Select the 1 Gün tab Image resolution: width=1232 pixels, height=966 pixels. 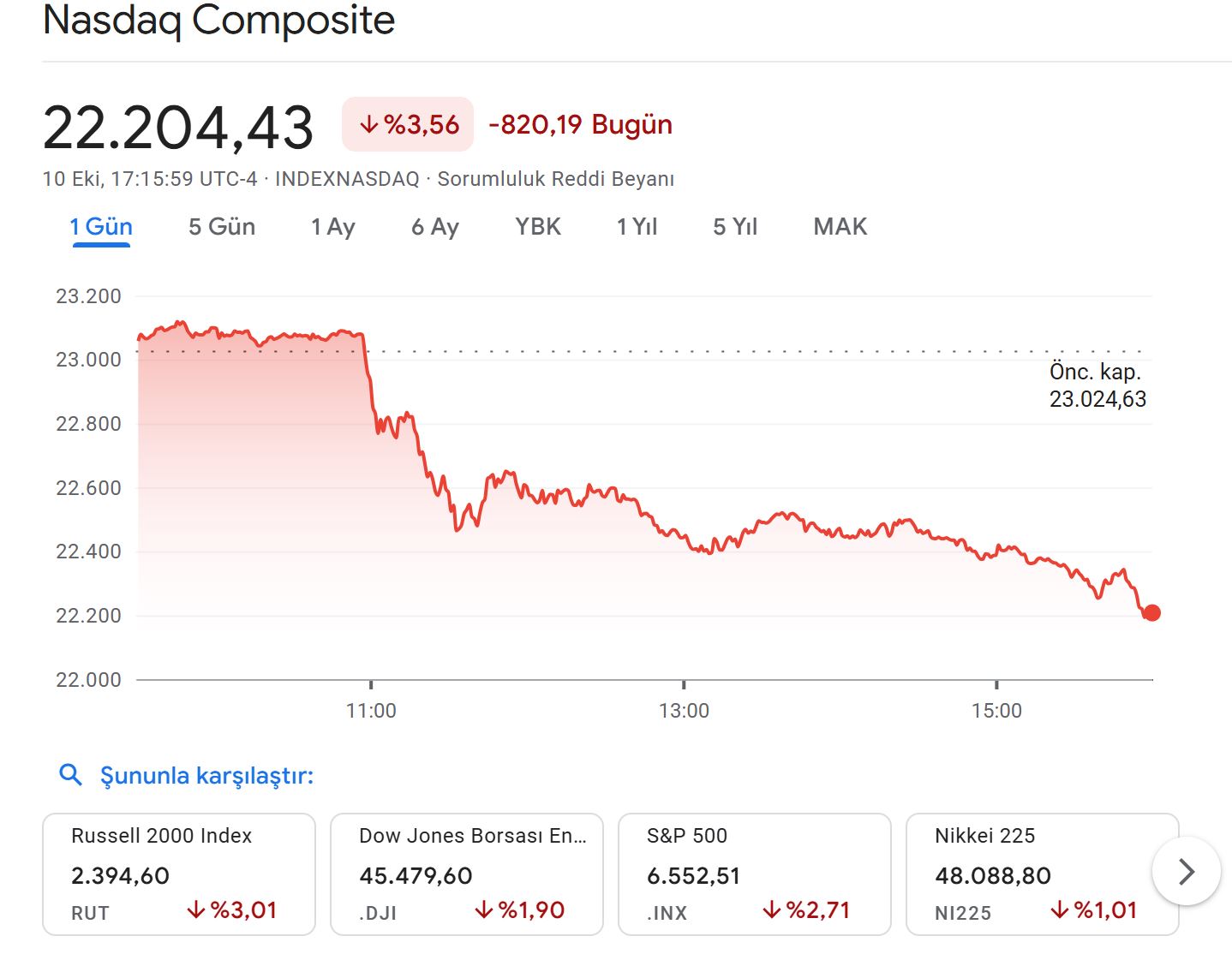(101, 227)
